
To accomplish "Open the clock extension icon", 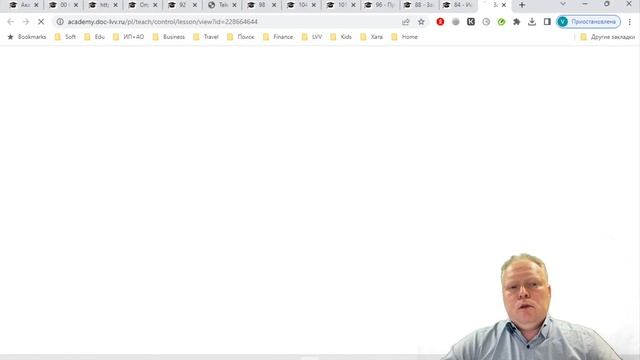I will pyautogui.click(x=486, y=22).
